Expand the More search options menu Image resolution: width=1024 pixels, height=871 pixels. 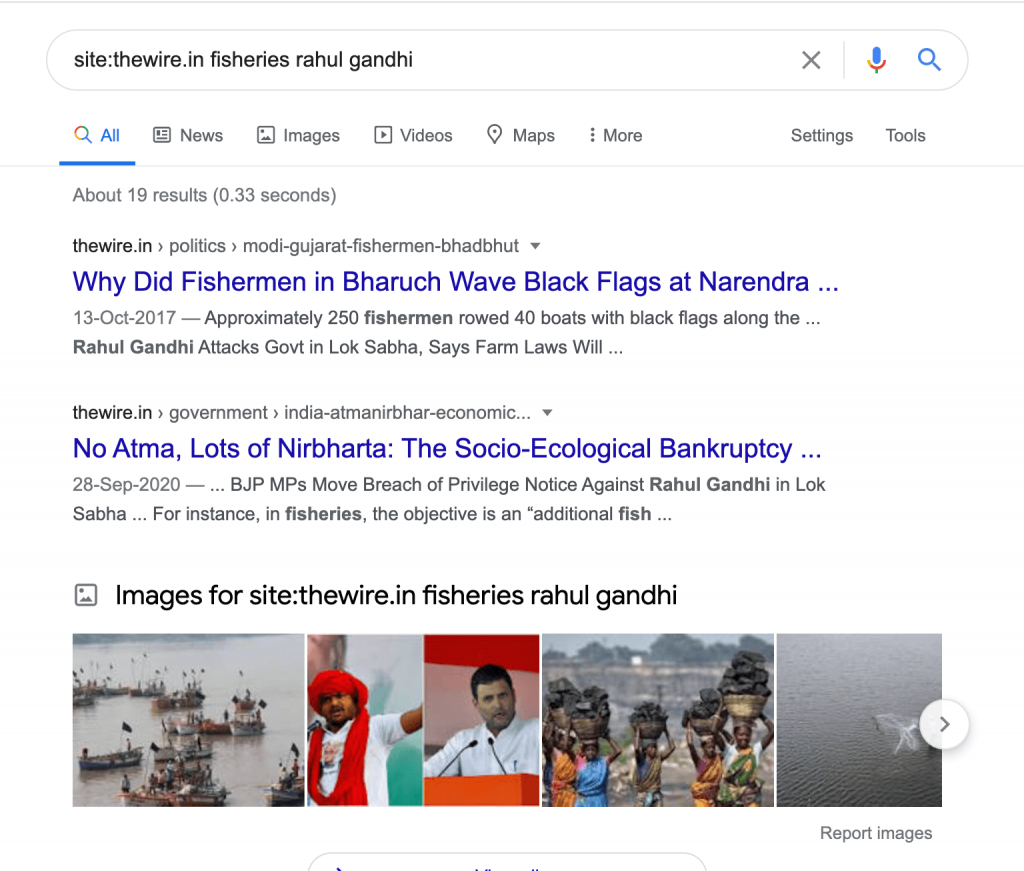point(615,136)
